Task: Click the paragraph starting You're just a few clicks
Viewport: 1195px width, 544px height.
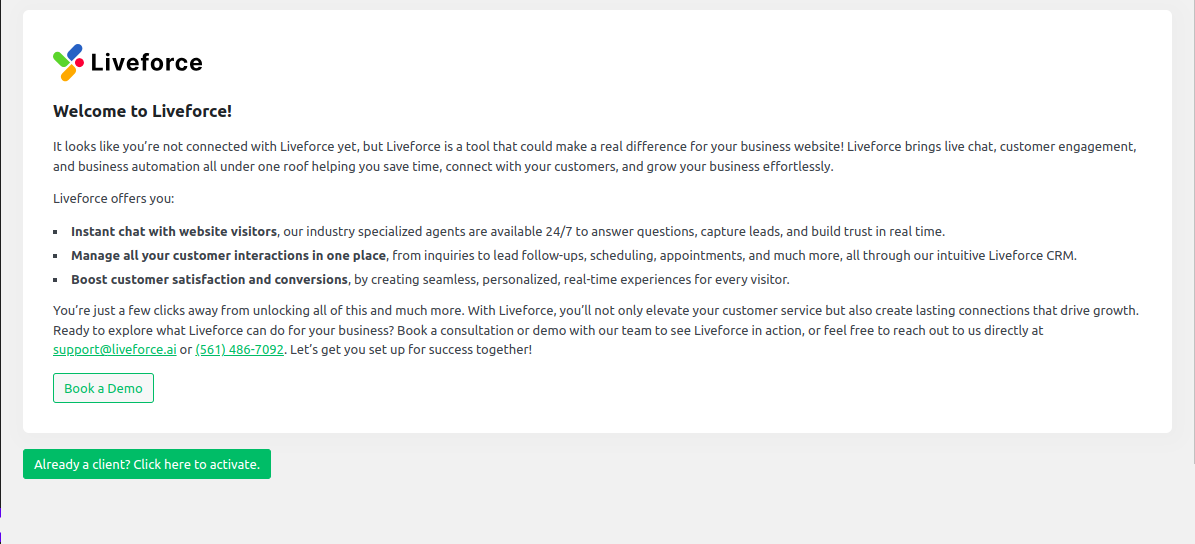Action: 596,331
